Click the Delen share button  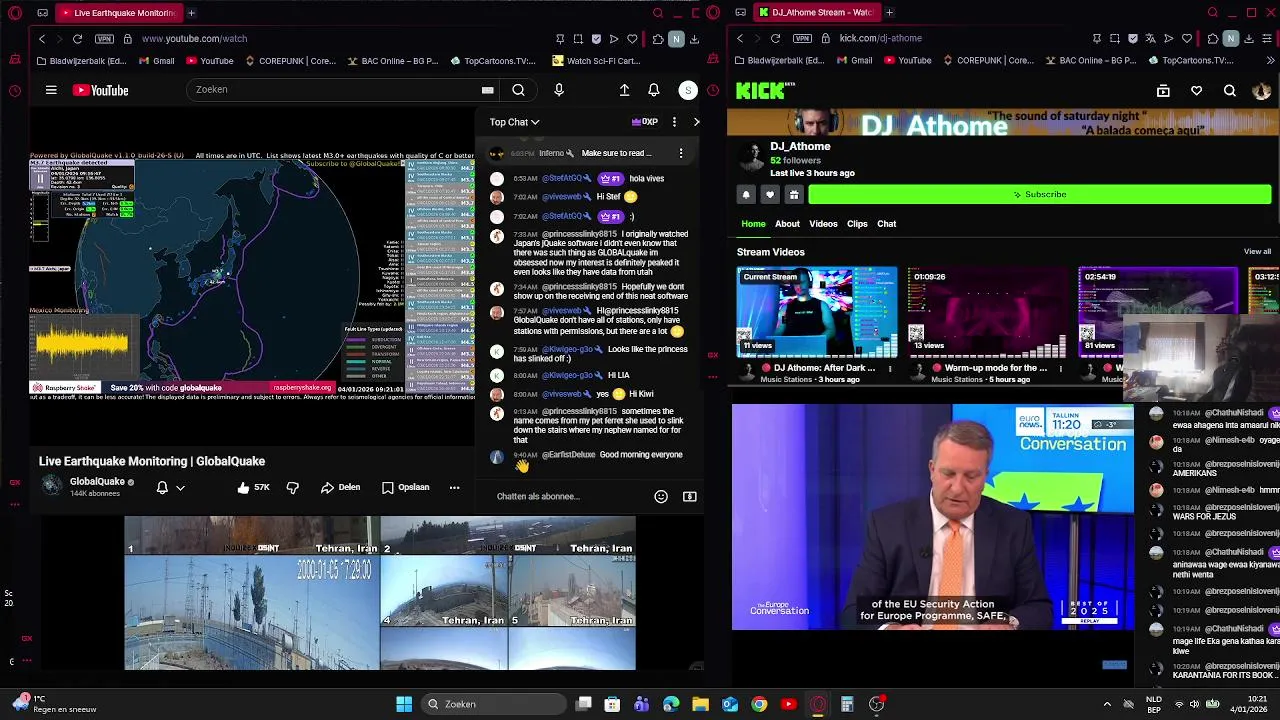click(340, 487)
